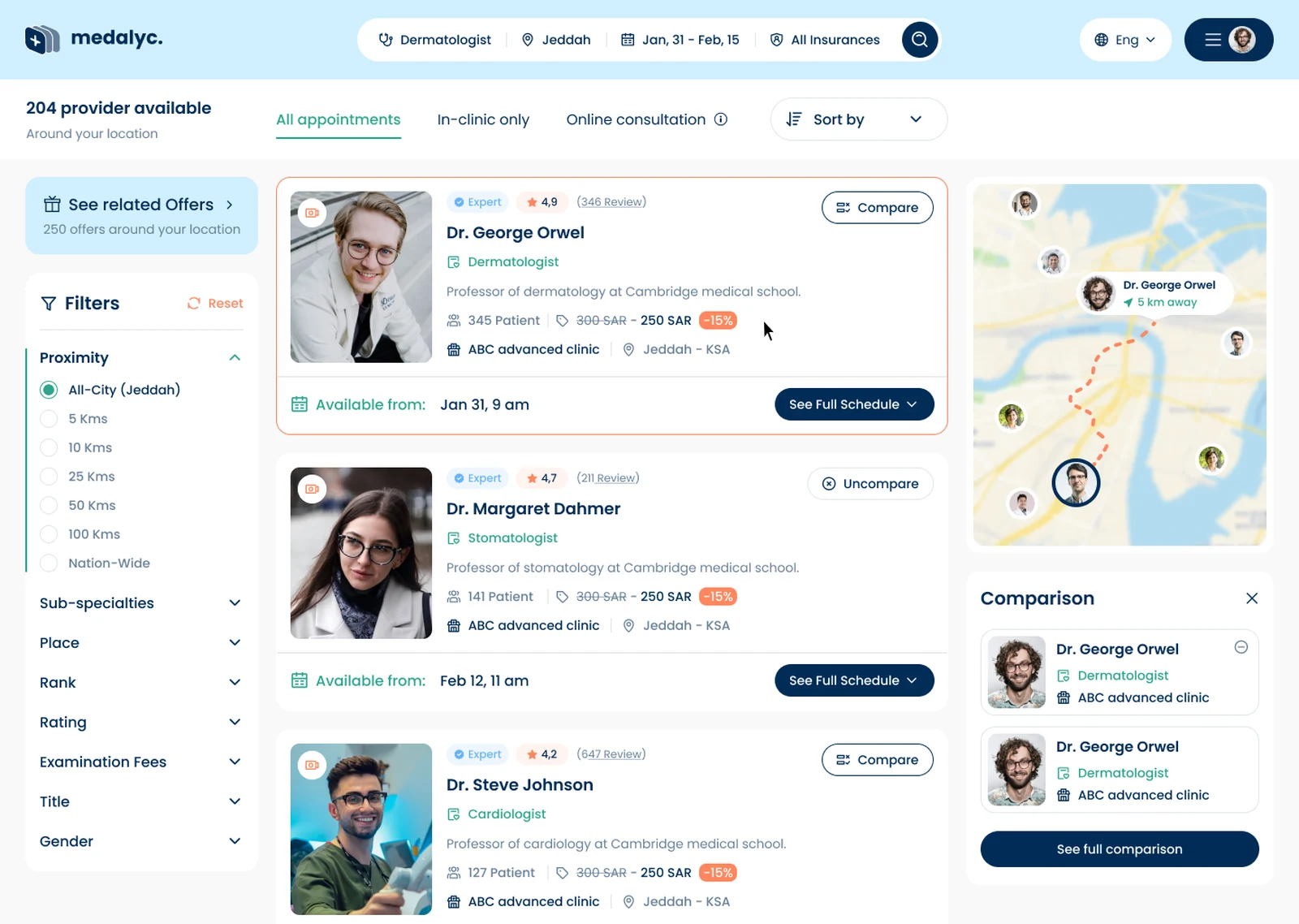
Task: Remove first Dr. George Orwel from comparison
Action: 1241,647
